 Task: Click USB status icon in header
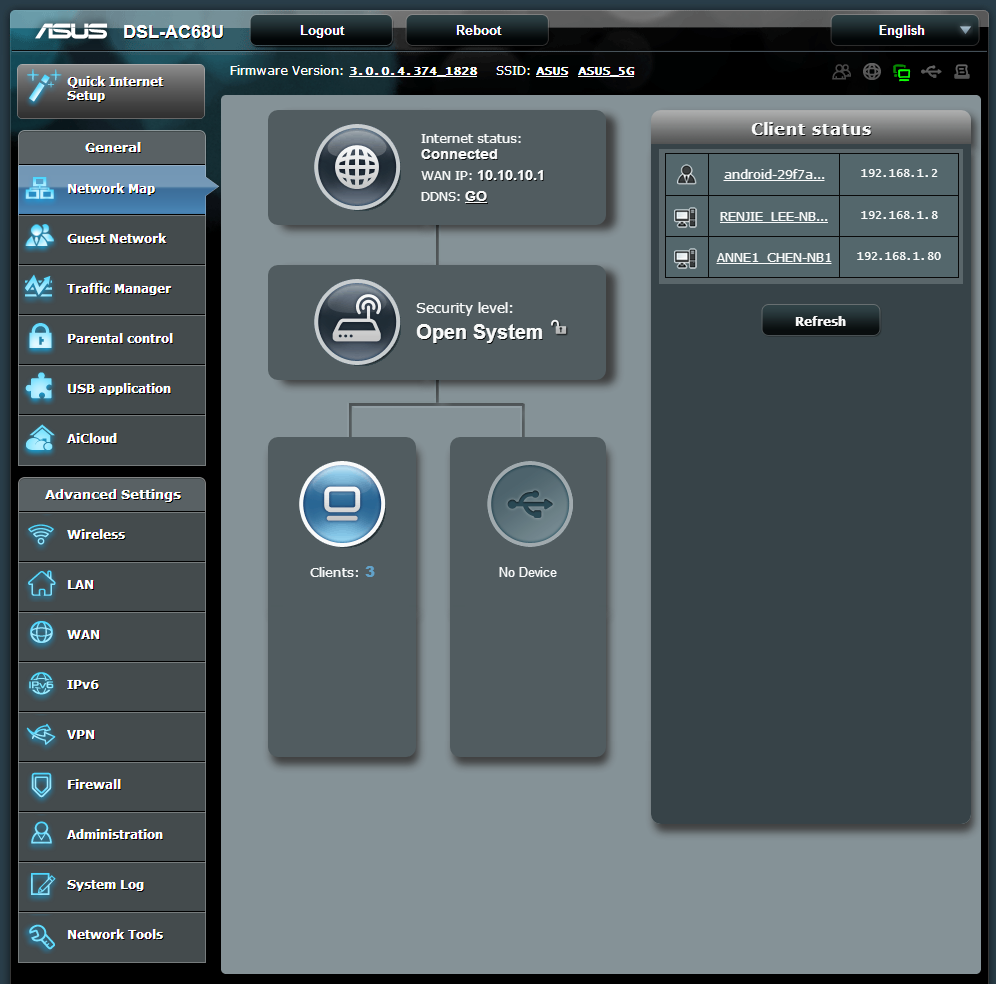point(931,71)
